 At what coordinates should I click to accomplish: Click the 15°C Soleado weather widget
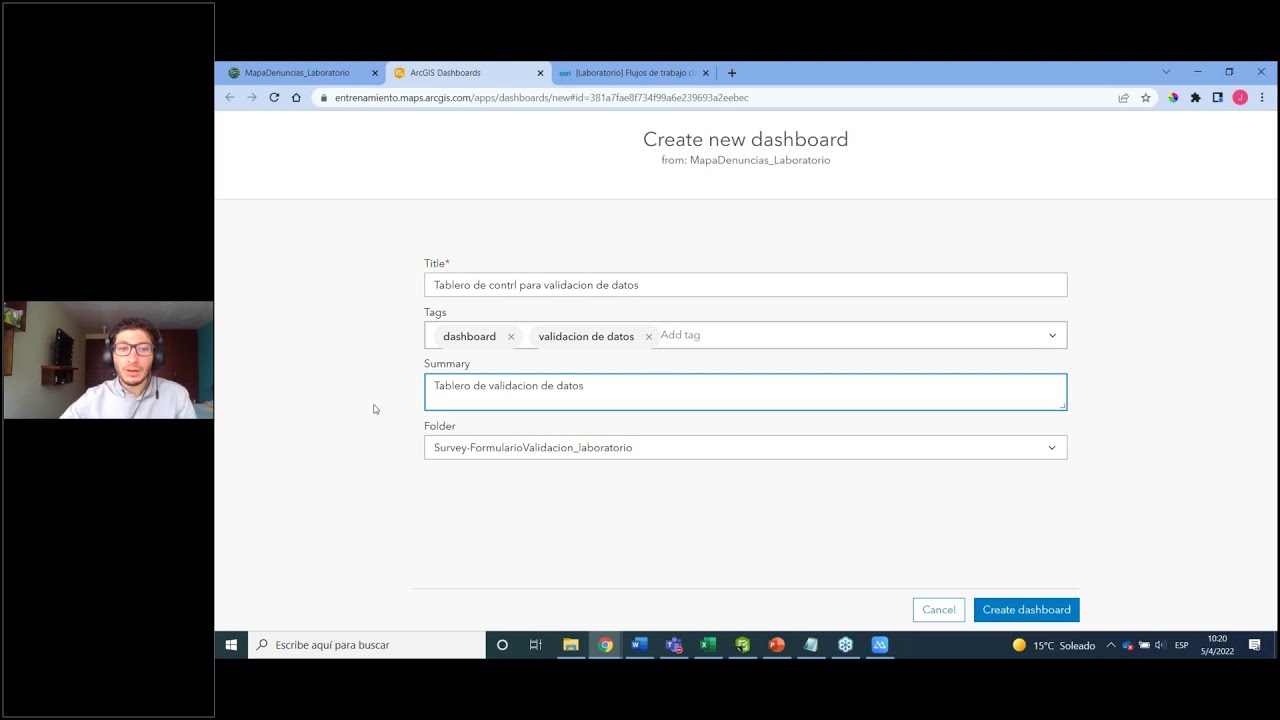[x=1053, y=645]
